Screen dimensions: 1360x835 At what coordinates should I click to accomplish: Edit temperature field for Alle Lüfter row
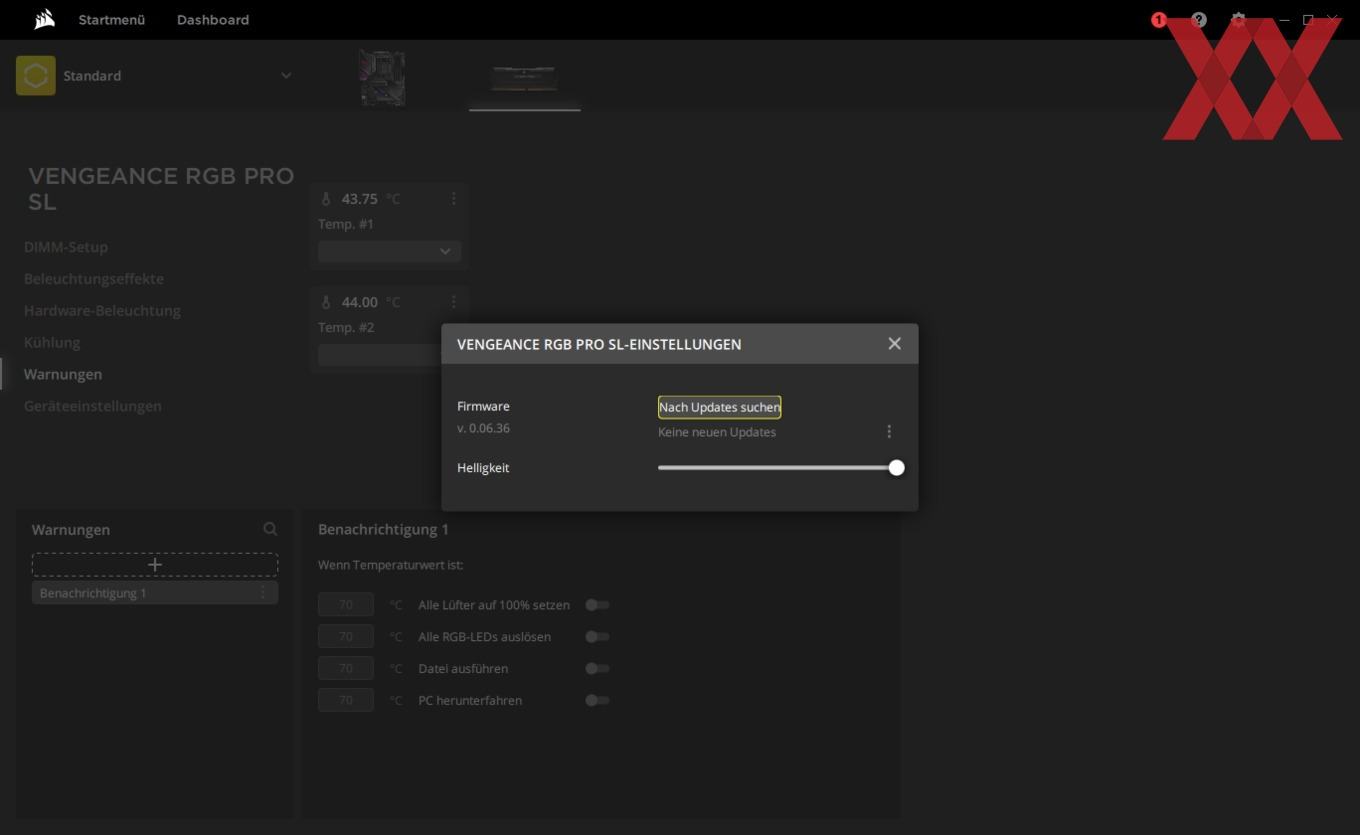pos(346,604)
